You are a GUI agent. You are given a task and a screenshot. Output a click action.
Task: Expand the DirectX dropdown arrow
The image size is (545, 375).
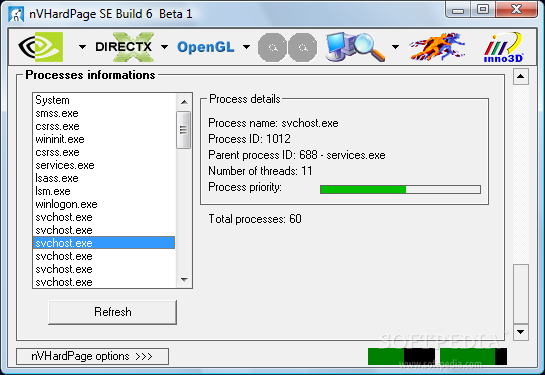pos(164,47)
